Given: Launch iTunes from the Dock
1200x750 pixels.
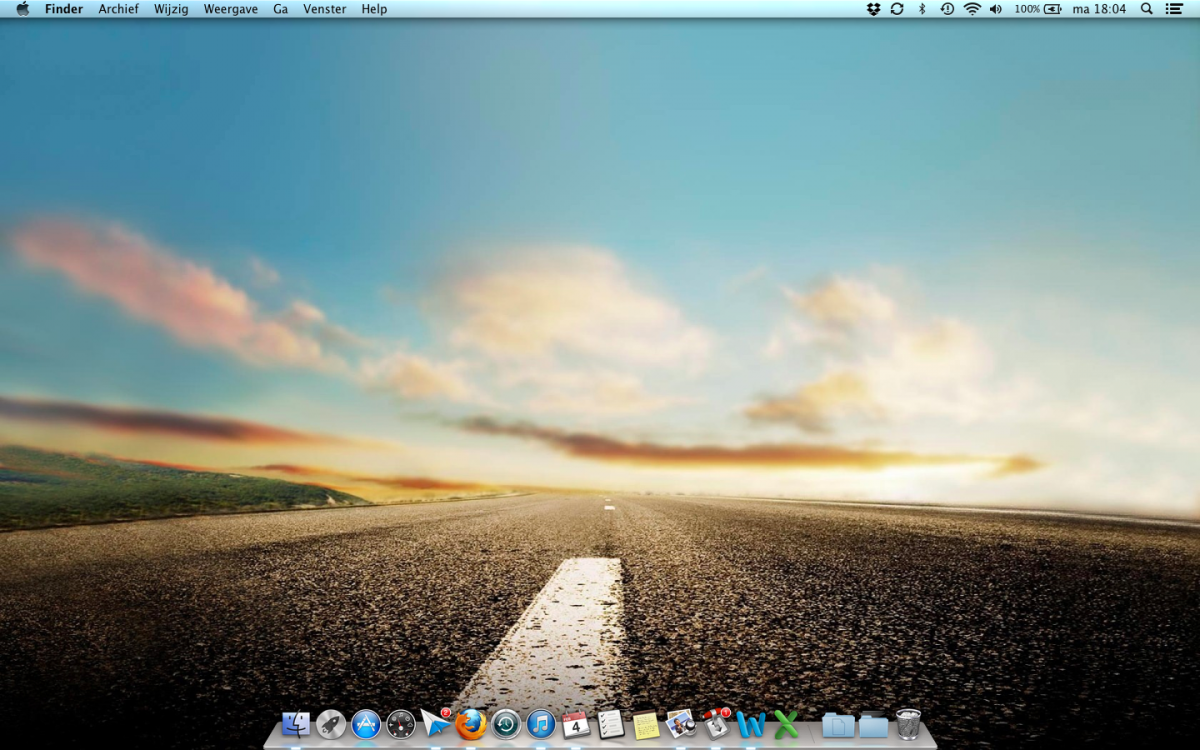Looking at the screenshot, I should coord(541,723).
